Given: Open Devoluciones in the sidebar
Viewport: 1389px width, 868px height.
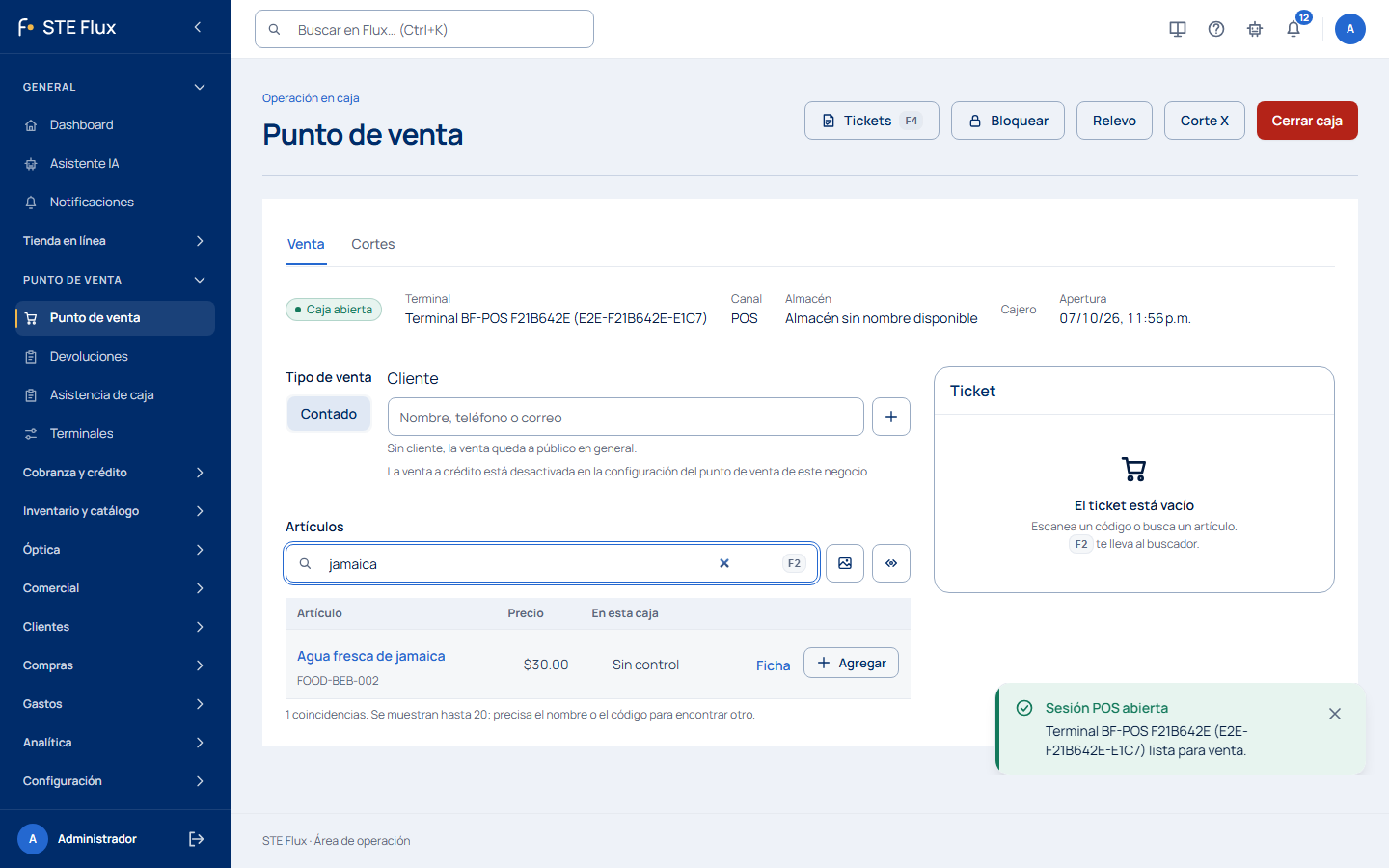Looking at the screenshot, I should coord(115,357).
